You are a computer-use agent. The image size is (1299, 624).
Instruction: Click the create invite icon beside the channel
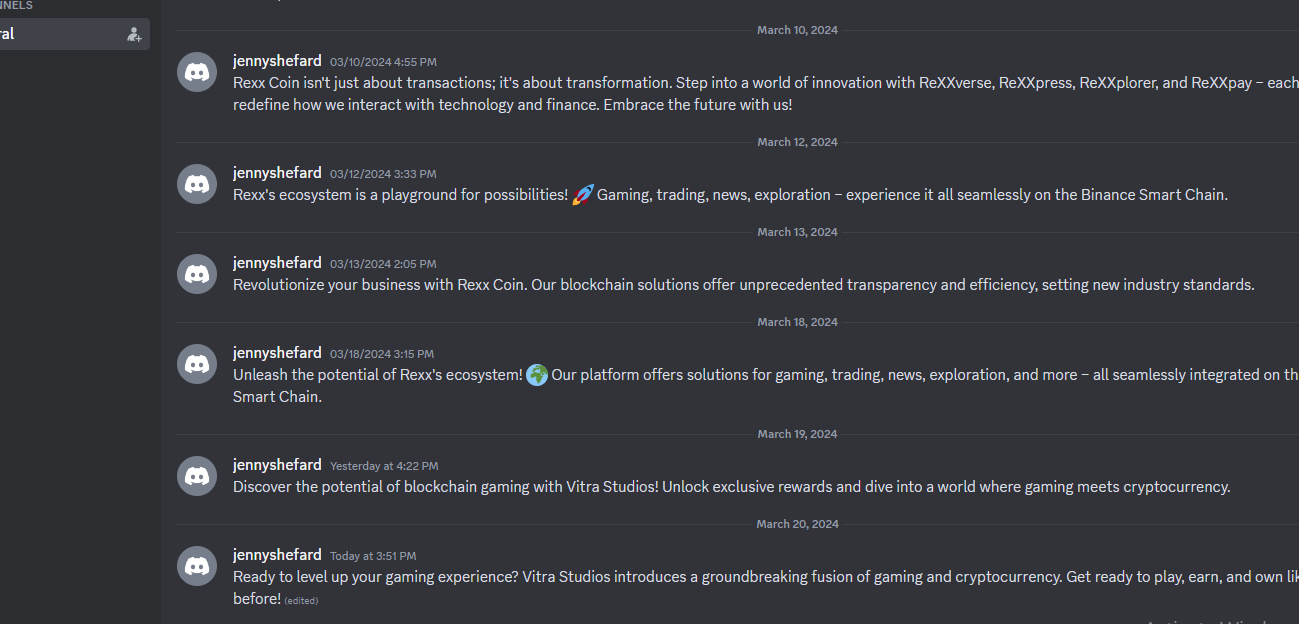[134, 34]
